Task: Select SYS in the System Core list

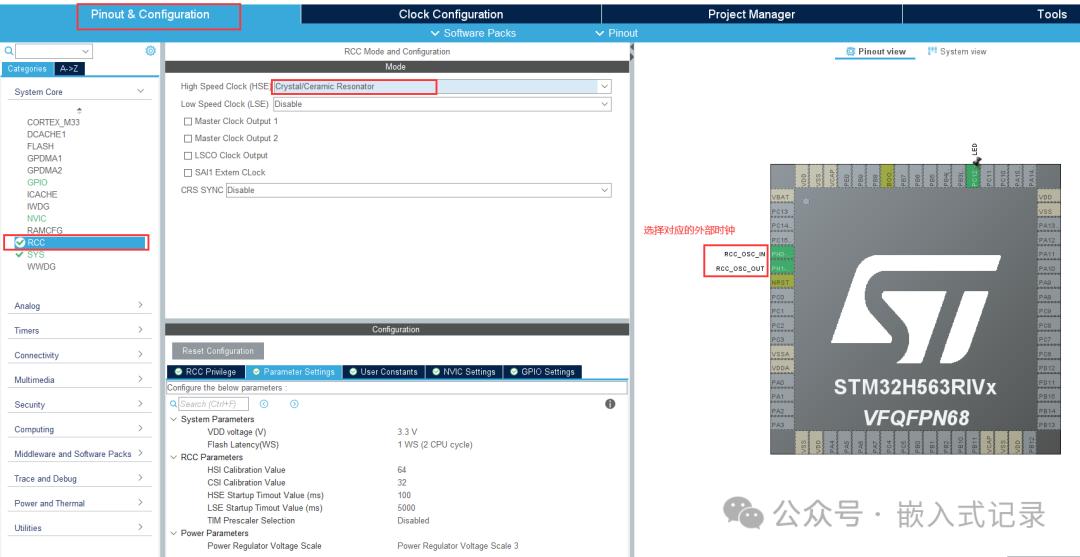Action: coord(36,255)
